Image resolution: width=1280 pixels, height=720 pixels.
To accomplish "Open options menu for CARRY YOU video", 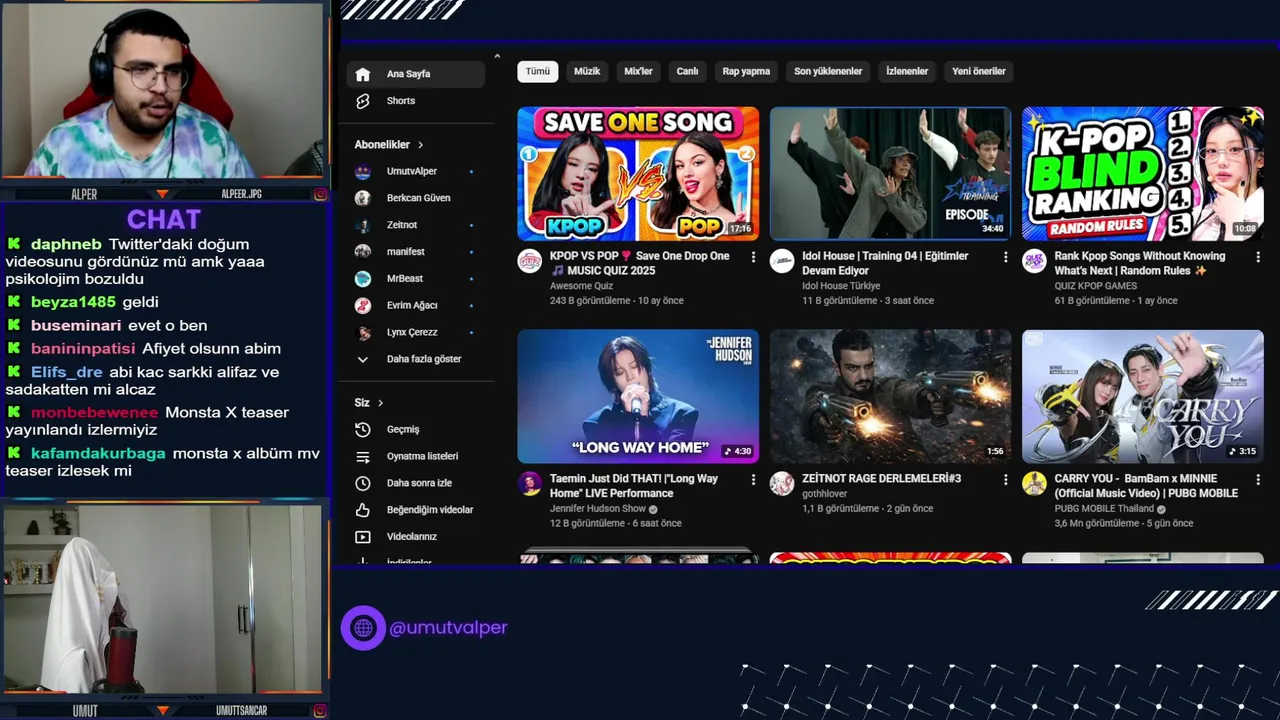I will tap(1258, 480).
